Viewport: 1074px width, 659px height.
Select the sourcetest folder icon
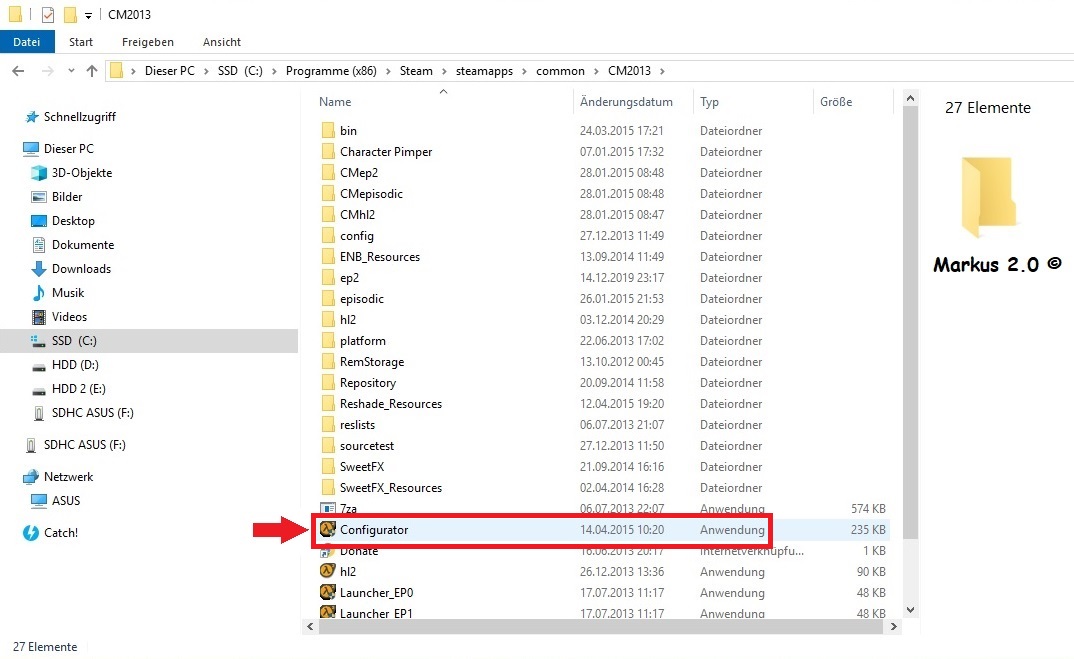tap(328, 446)
